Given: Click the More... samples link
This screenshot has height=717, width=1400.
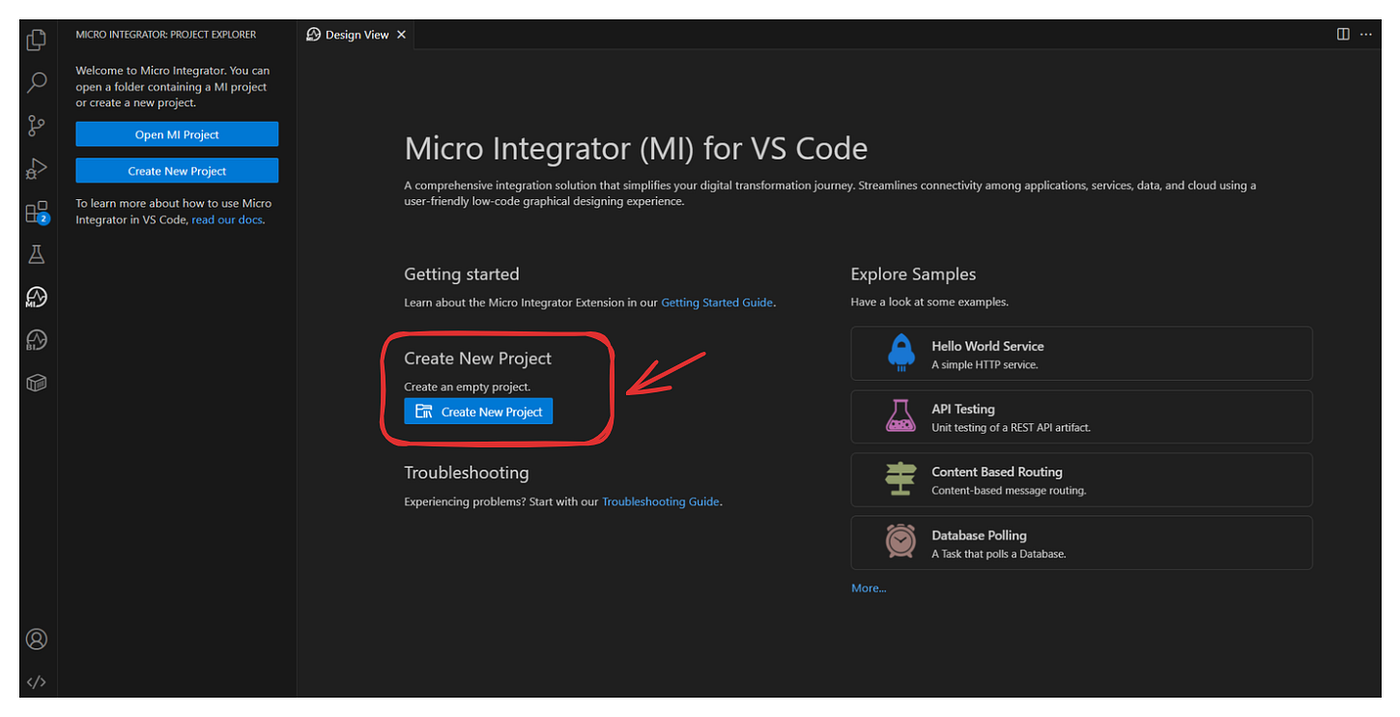Looking at the screenshot, I should pyautogui.click(x=868, y=588).
